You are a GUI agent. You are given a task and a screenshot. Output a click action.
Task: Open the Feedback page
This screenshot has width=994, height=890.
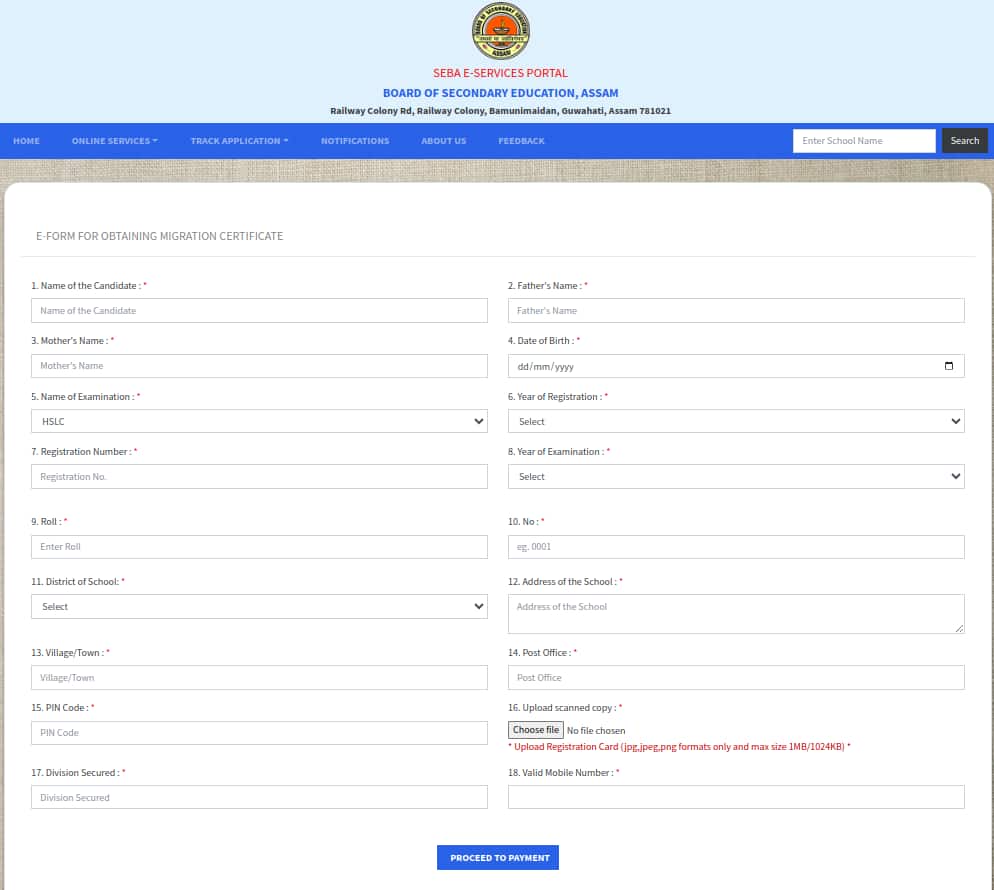[521, 141]
